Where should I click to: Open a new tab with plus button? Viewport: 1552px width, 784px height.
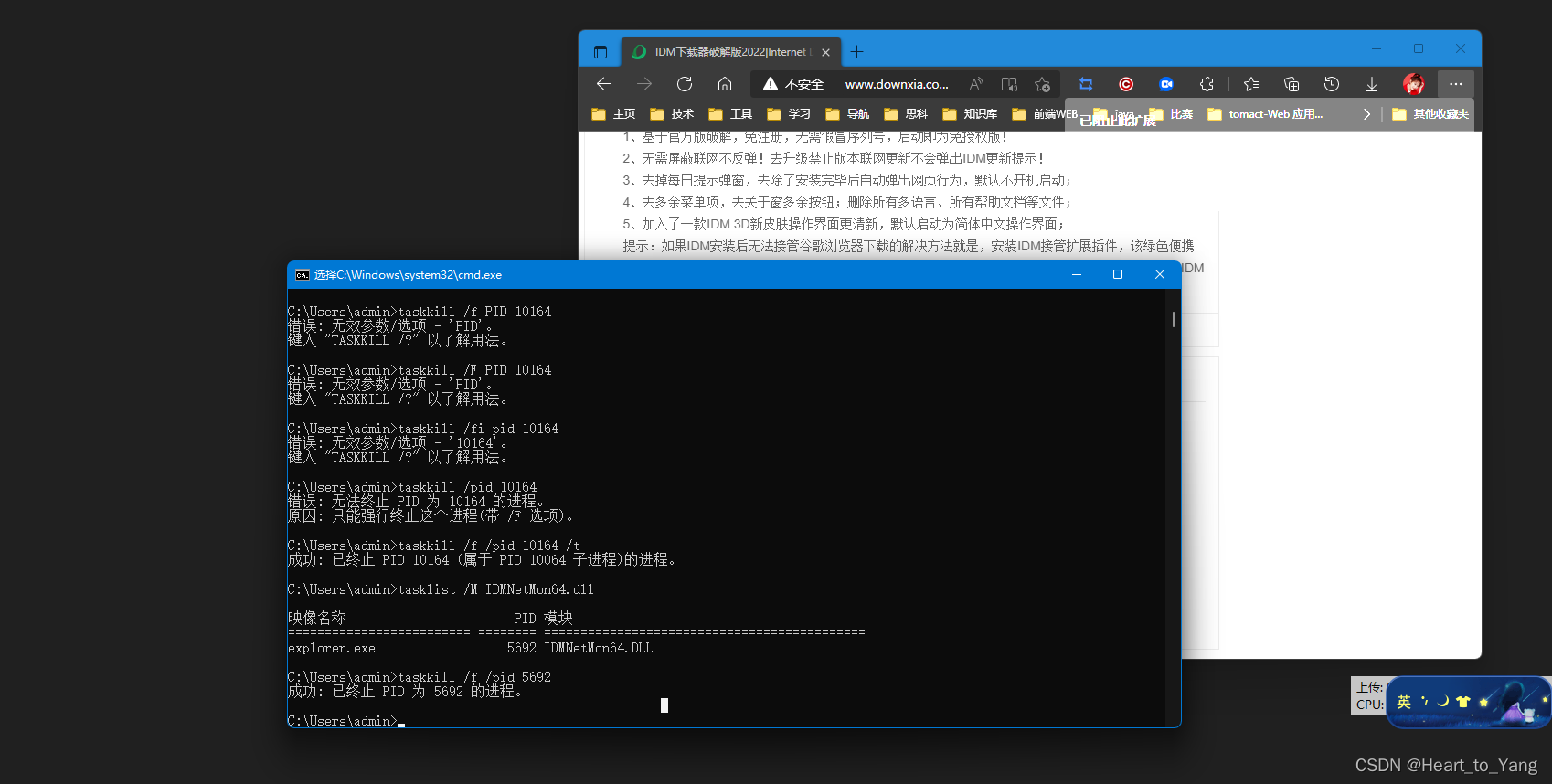click(856, 52)
